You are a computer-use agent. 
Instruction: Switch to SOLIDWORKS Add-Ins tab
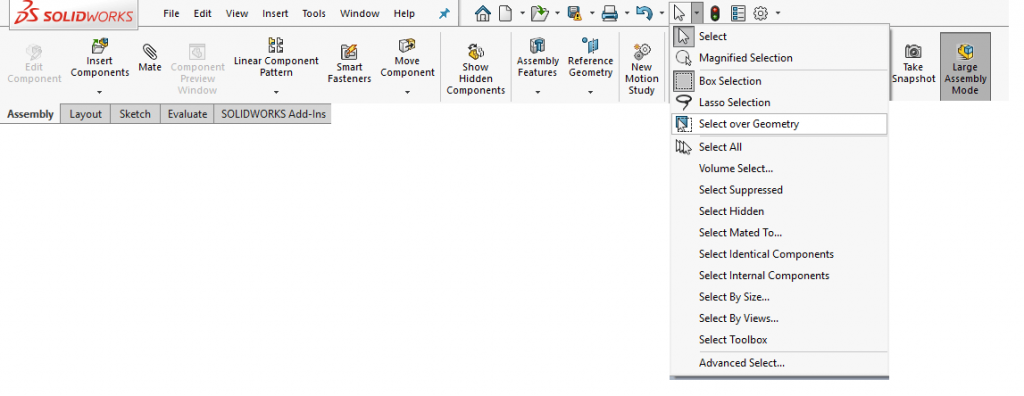pyautogui.click(x=273, y=114)
